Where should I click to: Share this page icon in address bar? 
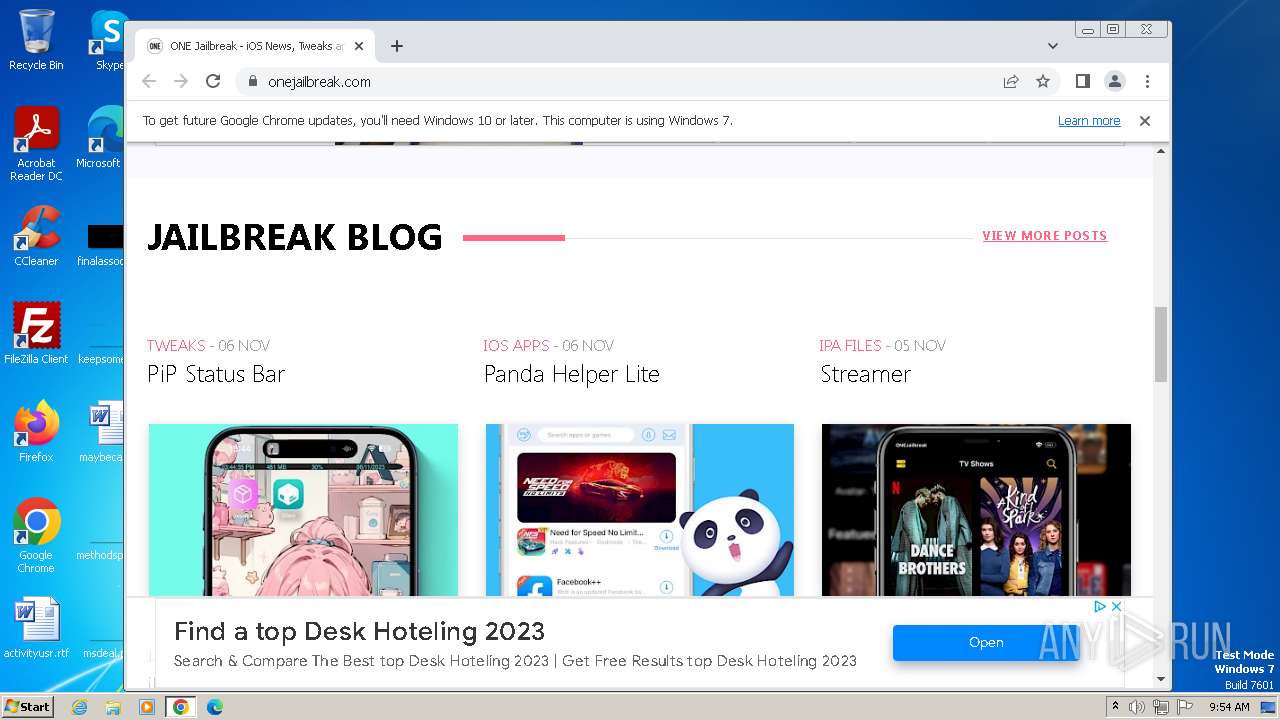(x=1011, y=82)
